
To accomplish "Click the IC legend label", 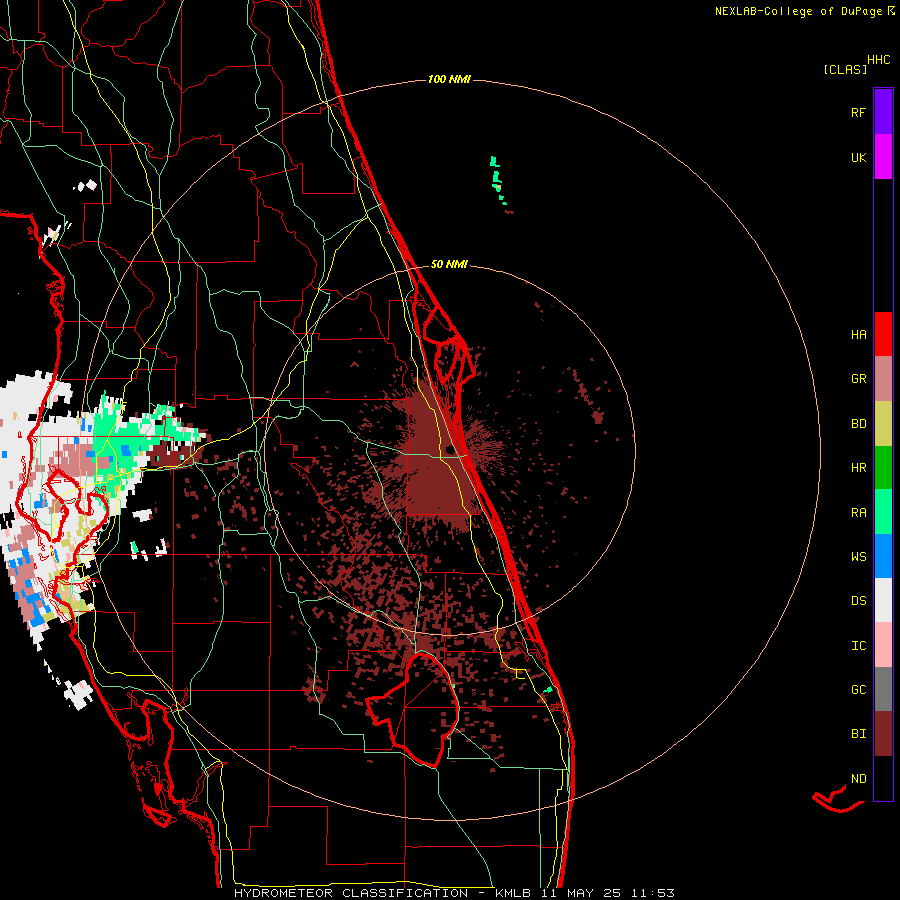I will pyautogui.click(x=858, y=646).
